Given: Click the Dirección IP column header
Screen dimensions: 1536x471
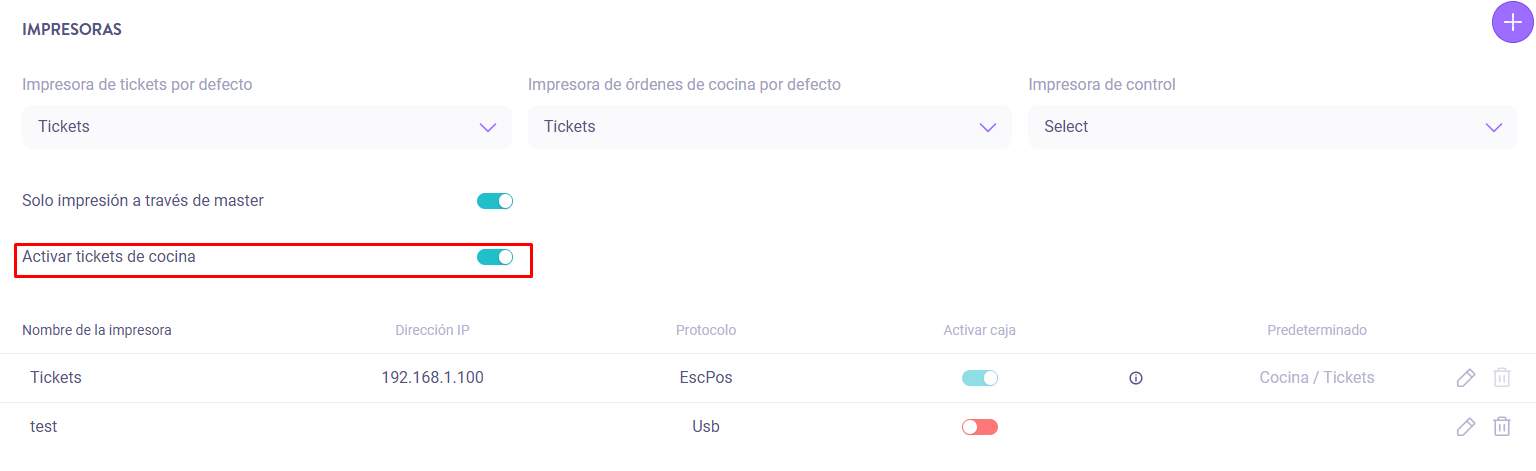Looking at the screenshot, I should 432,330.
